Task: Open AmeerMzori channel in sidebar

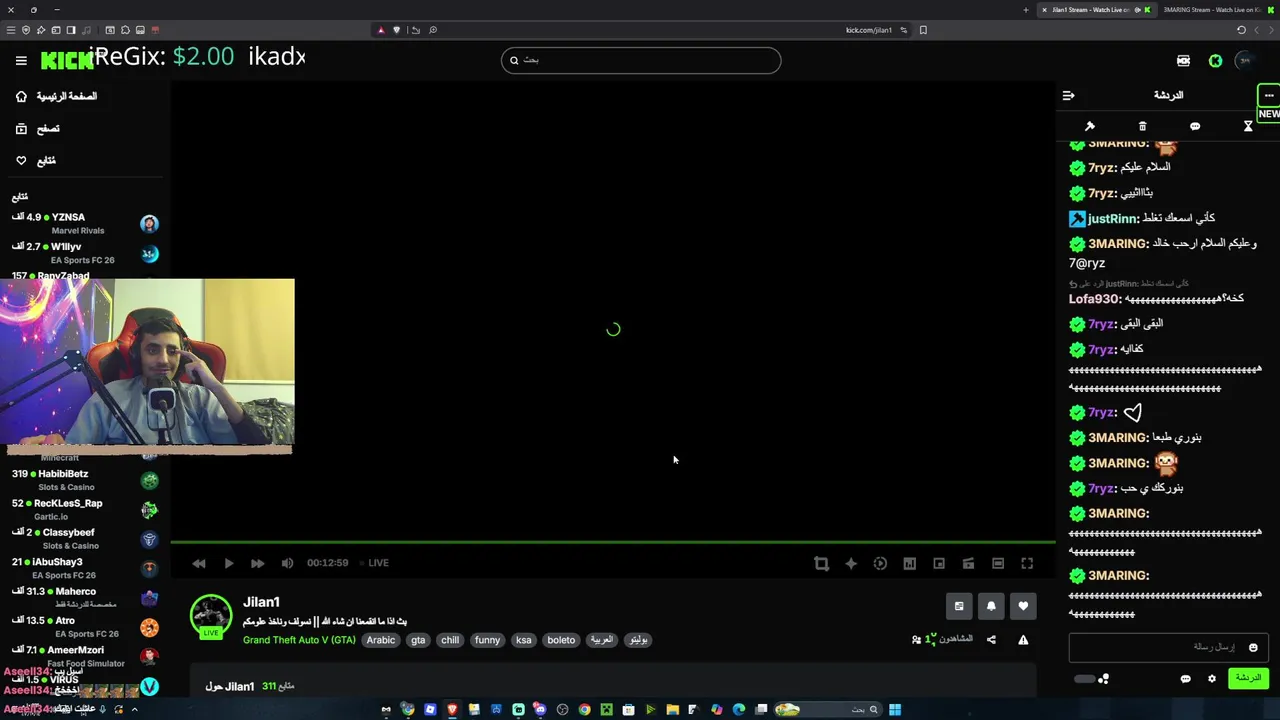Action: click(85, 656)
